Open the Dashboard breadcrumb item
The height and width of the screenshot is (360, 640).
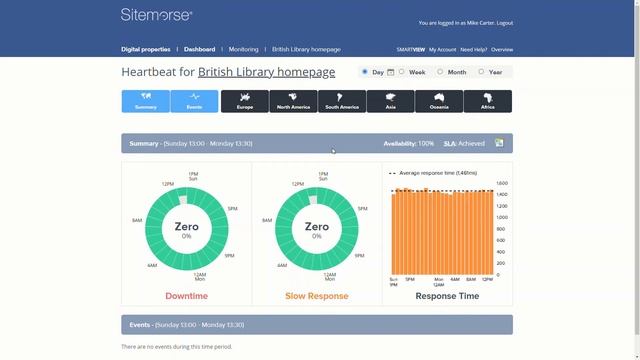(200, 49)
